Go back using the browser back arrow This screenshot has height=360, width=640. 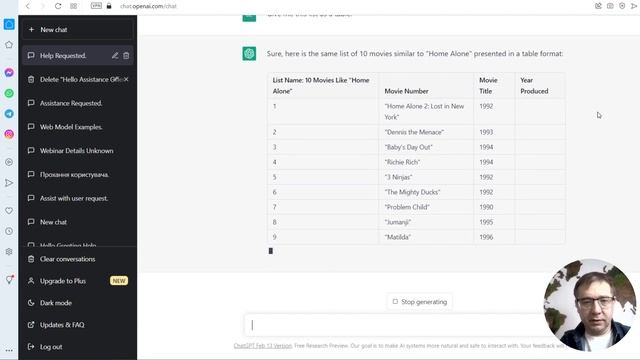click(28, 6)
